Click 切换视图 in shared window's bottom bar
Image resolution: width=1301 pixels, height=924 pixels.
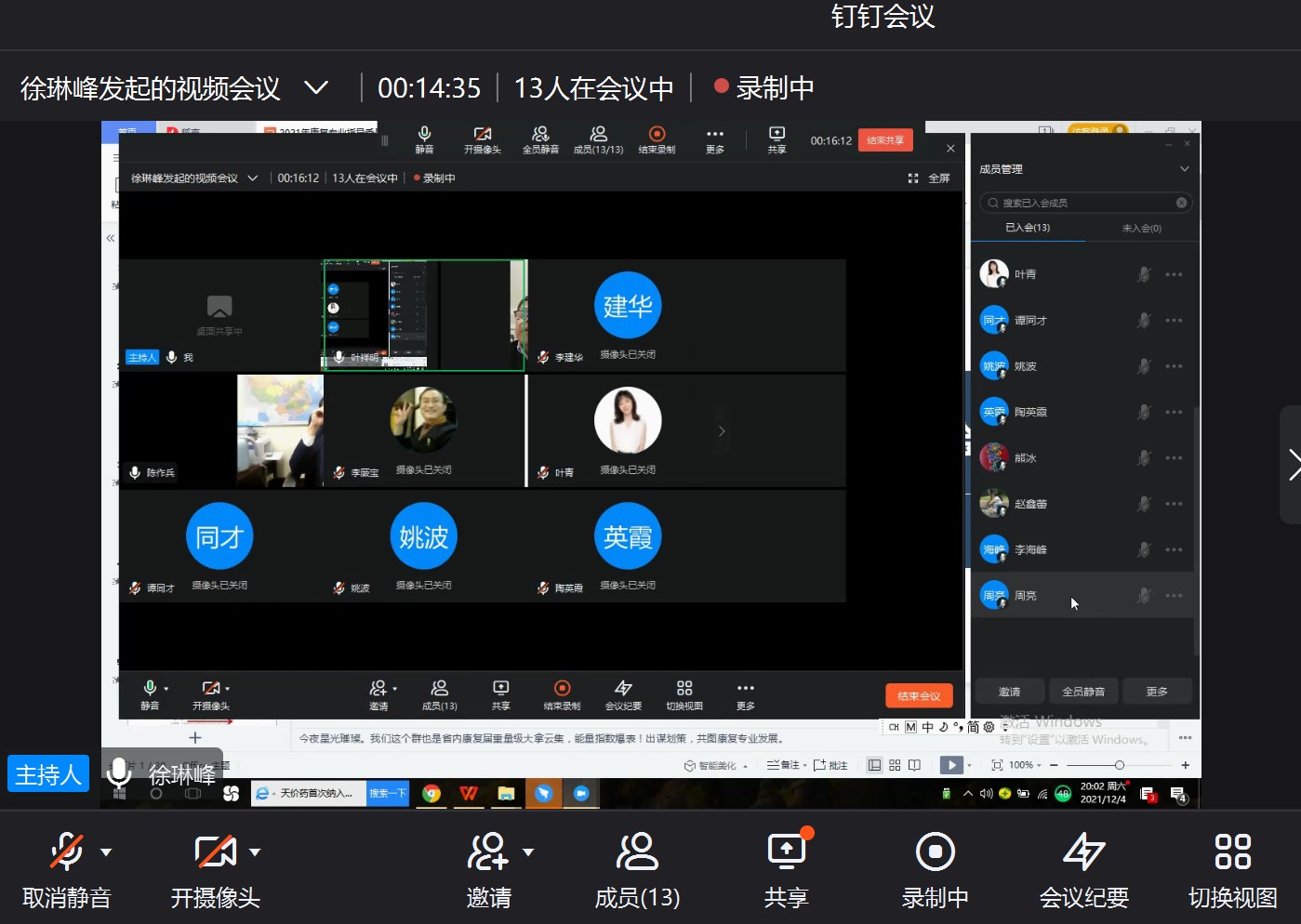(684, 694)
